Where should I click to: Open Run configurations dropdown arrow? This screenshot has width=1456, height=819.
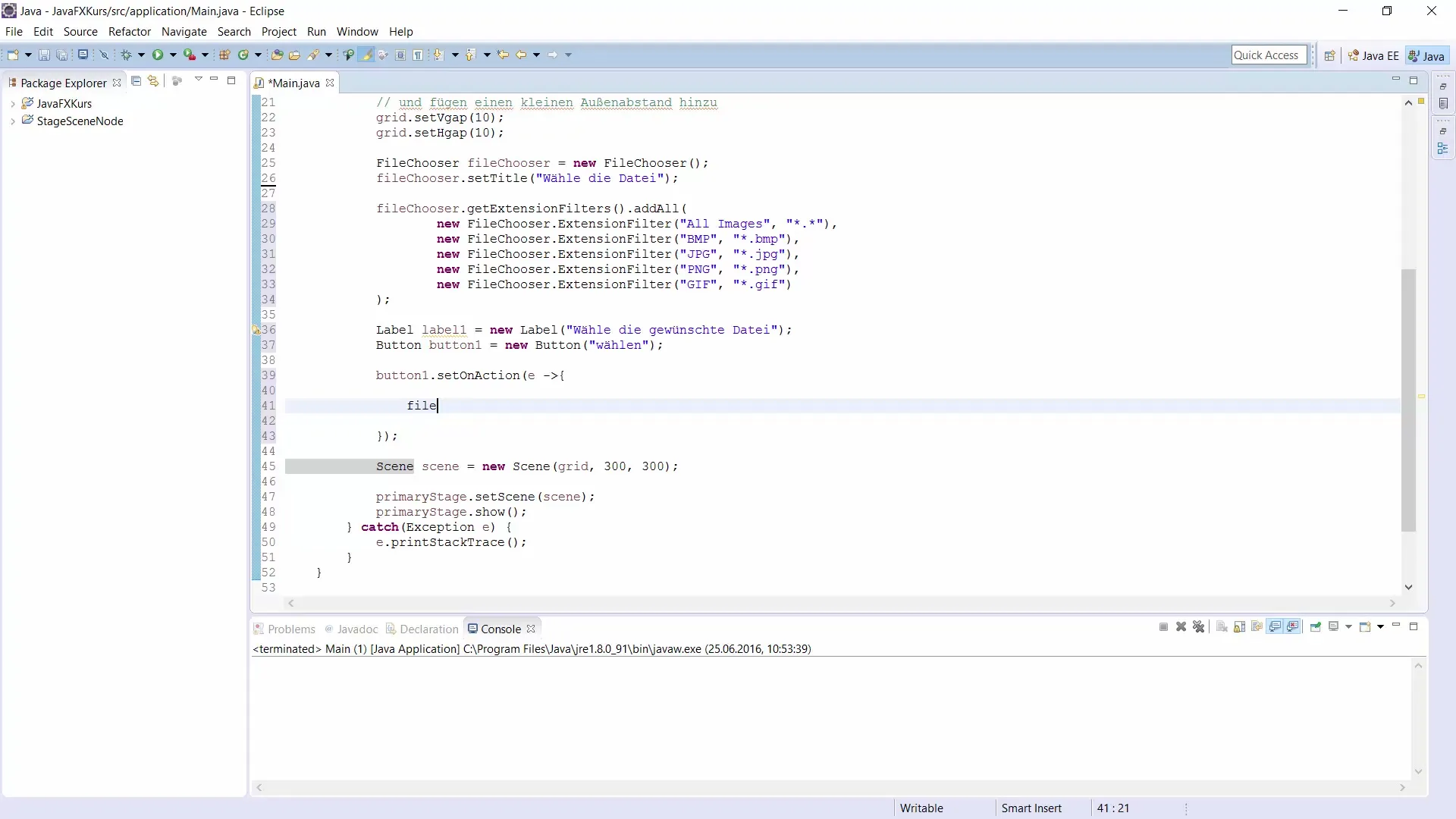pos(173,55)
